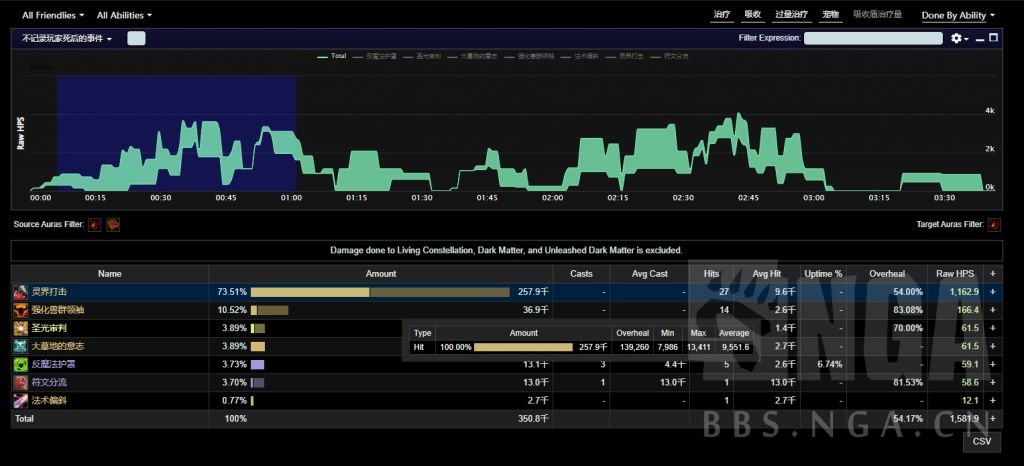Expand the 灵界打击 row with plus
Screen dimensions: 1024x466
click(x=993, y=292)
